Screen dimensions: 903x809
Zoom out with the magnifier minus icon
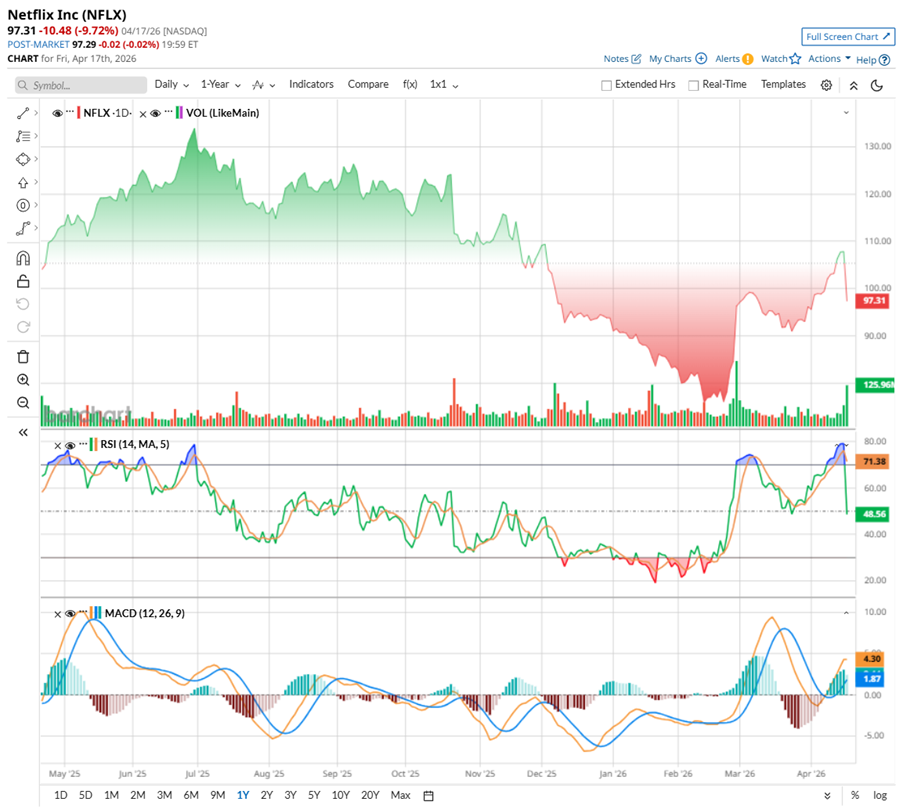tap(23, 403)
